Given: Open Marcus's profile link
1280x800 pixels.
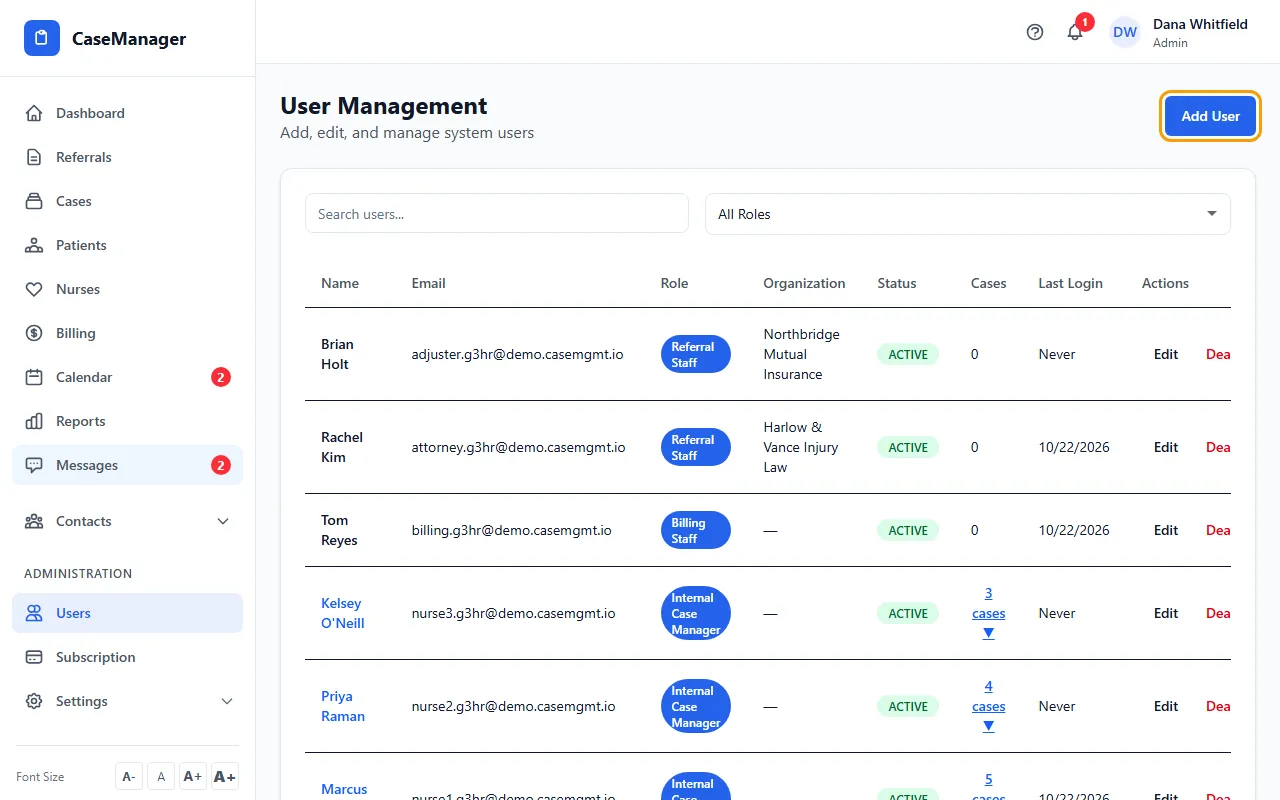Looking at the screenshot, I should [344, 789].
